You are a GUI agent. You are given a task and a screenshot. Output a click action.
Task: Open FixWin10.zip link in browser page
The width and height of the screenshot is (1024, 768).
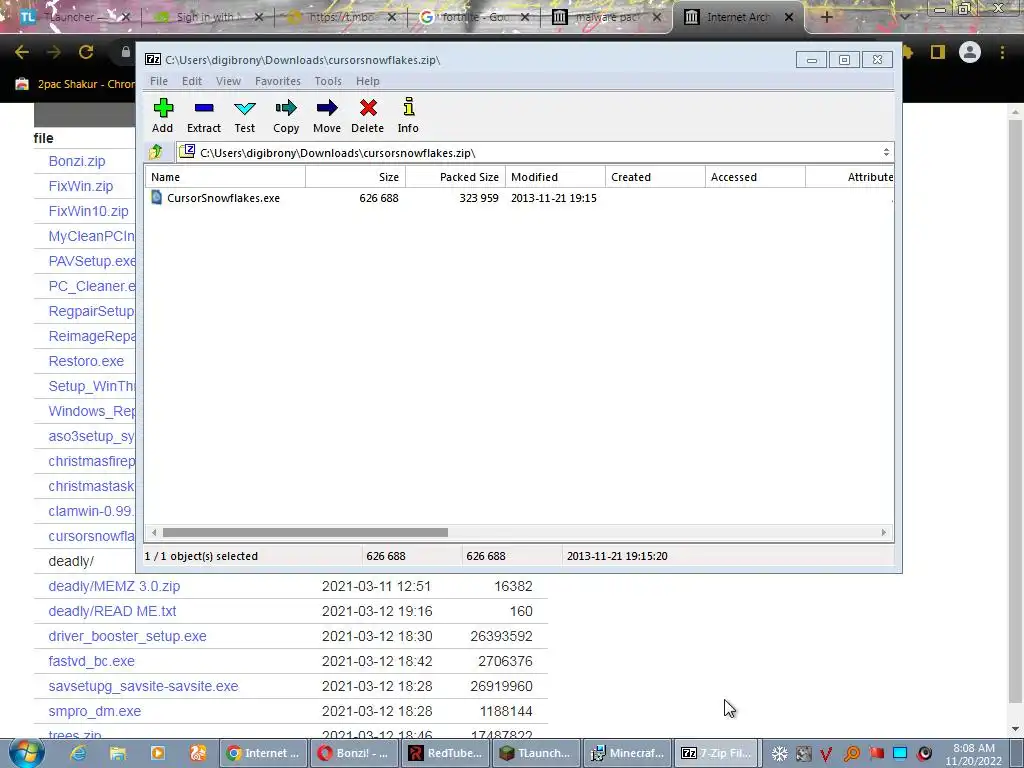[88, 211]
